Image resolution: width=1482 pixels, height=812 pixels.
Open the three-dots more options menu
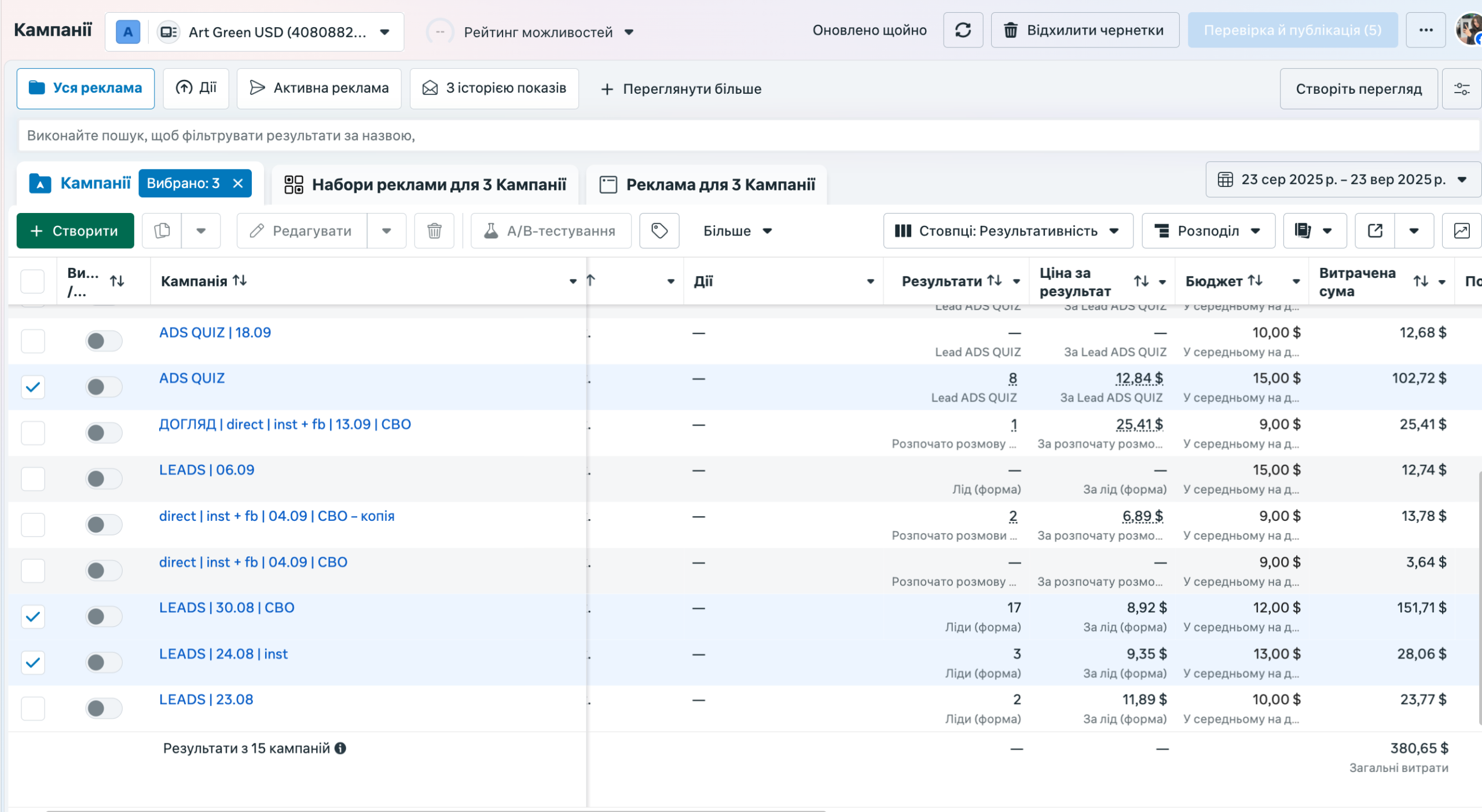(1426, 30)
